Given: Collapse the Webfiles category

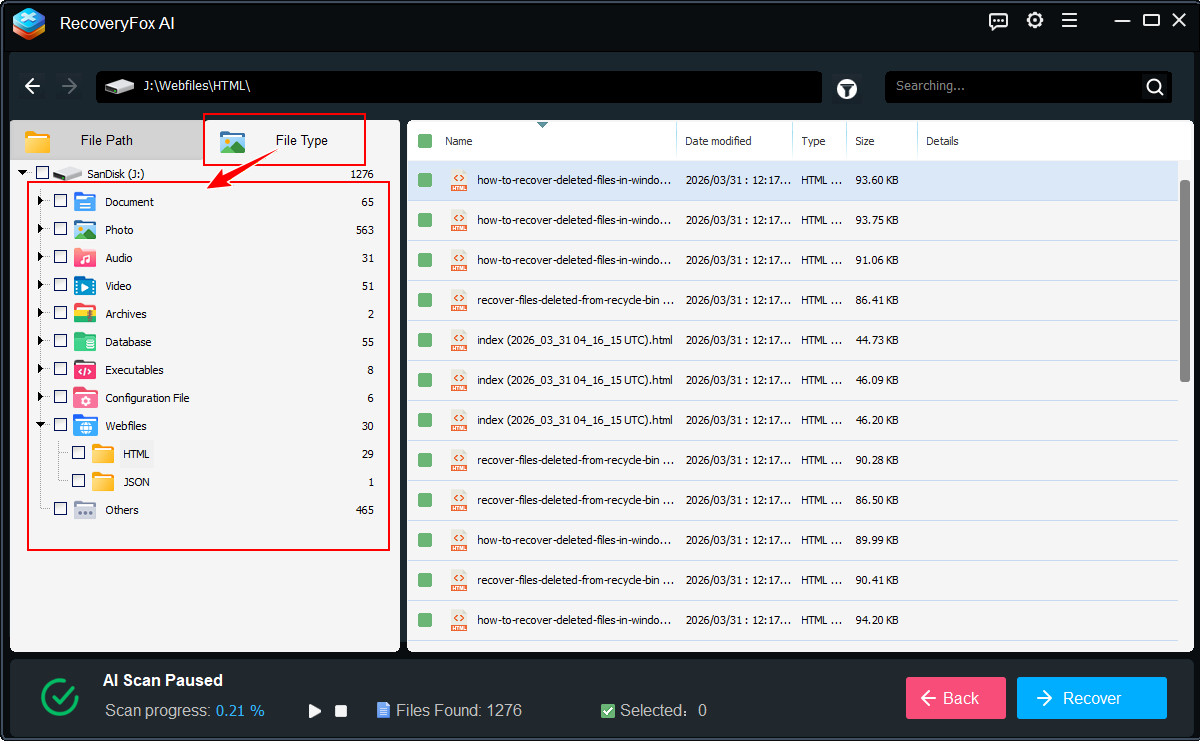Looking at the screenshot, I should [41, 425].
